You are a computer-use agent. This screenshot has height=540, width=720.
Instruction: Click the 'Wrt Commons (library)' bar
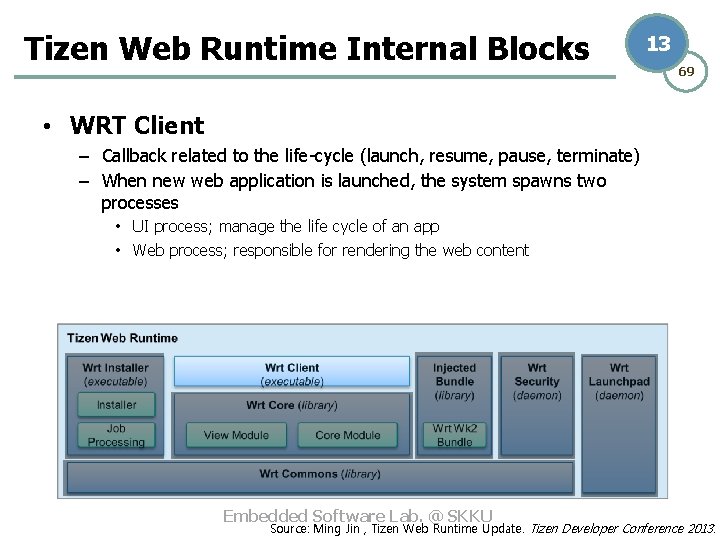click(320, 478)
